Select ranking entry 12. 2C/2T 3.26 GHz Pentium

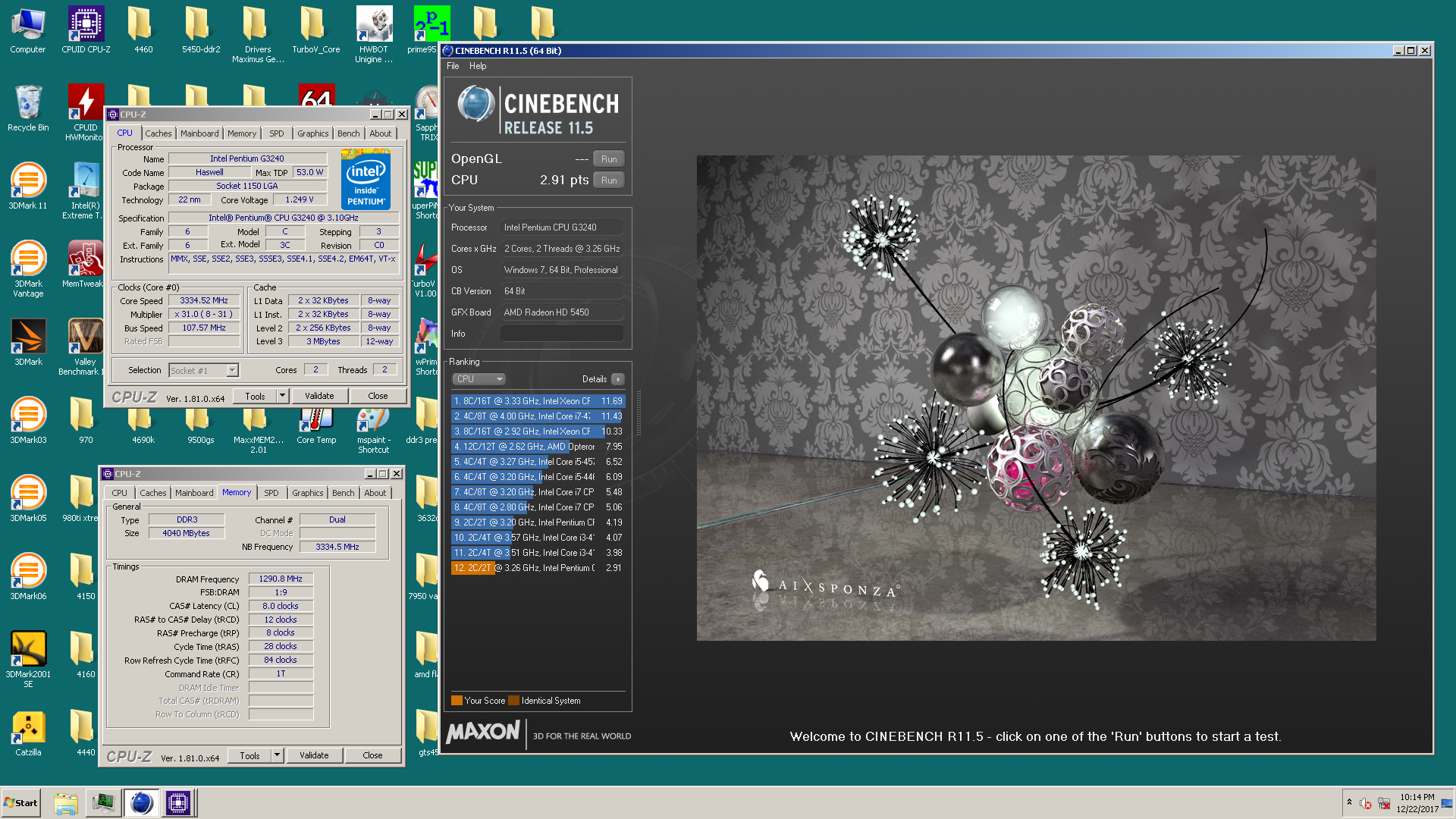tap(538, 568)
